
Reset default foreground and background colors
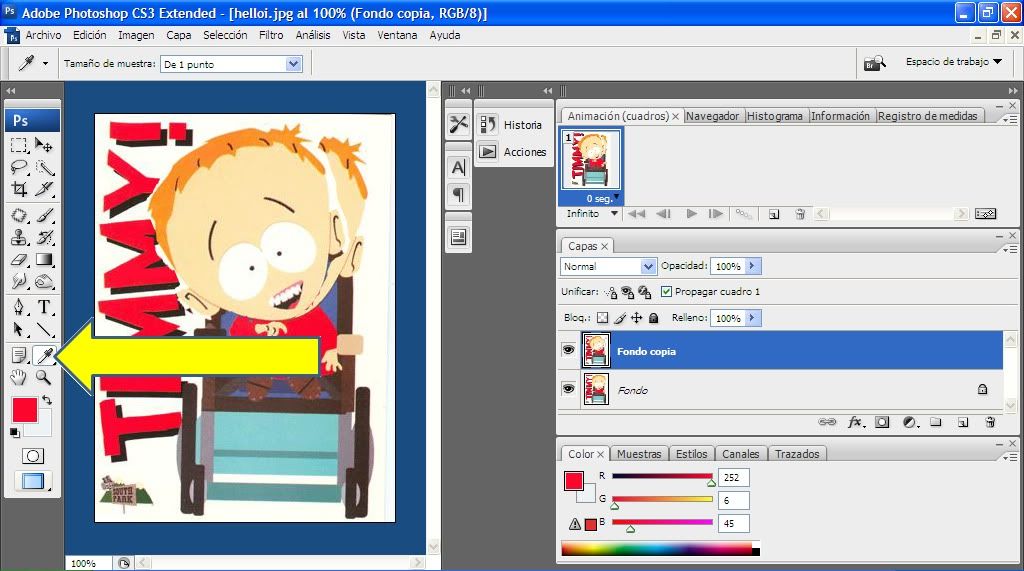(14, 432)
